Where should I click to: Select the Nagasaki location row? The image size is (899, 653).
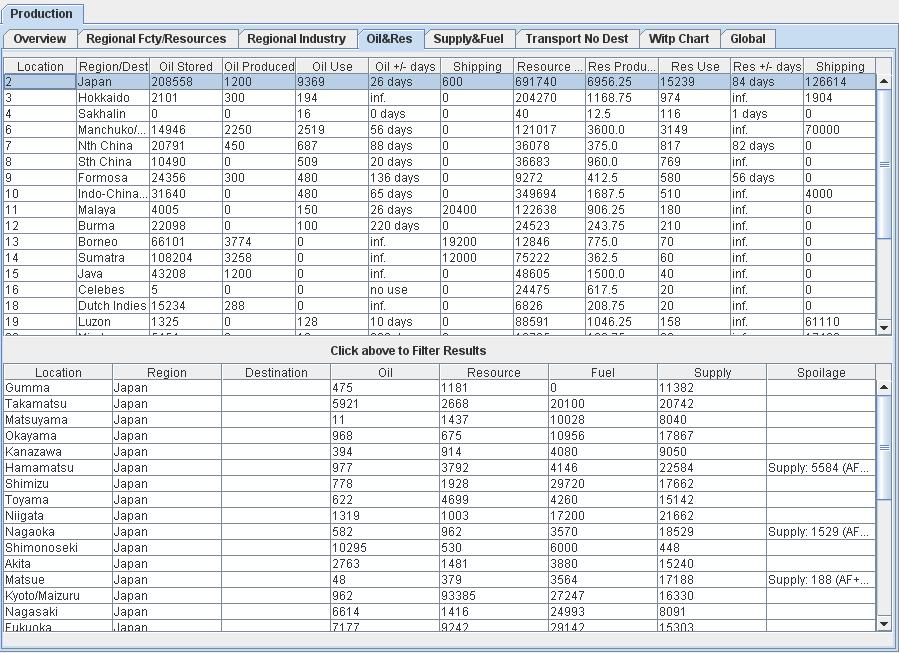click(440, 613)
